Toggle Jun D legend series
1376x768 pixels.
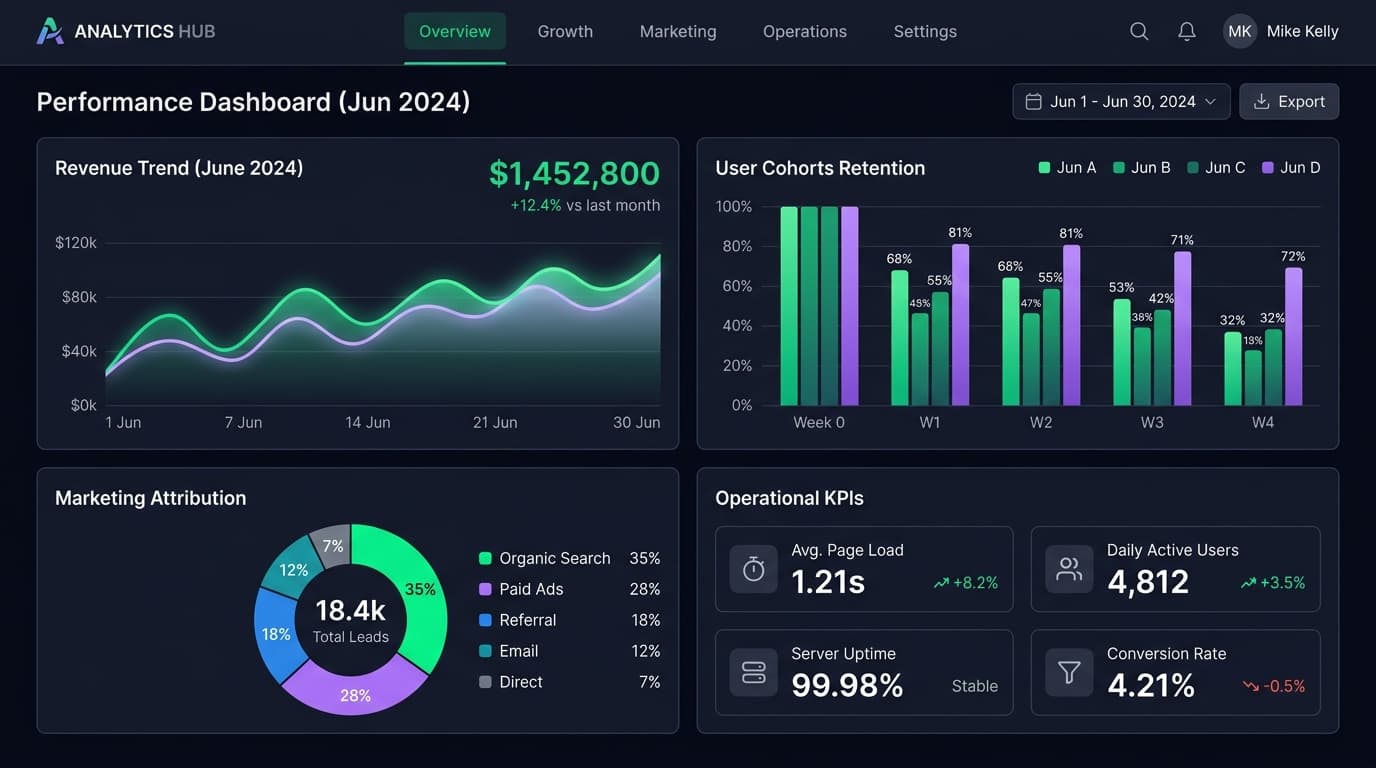pos(1291,168)
